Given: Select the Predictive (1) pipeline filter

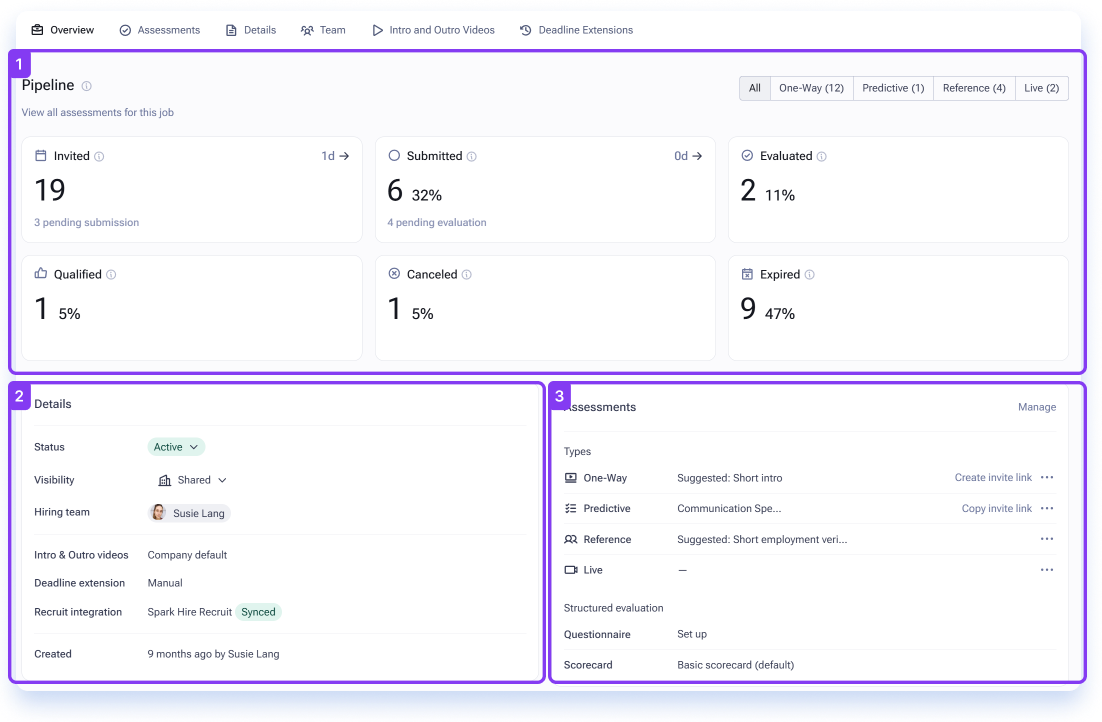Looking at the screenshot, I should pos(893,88).
